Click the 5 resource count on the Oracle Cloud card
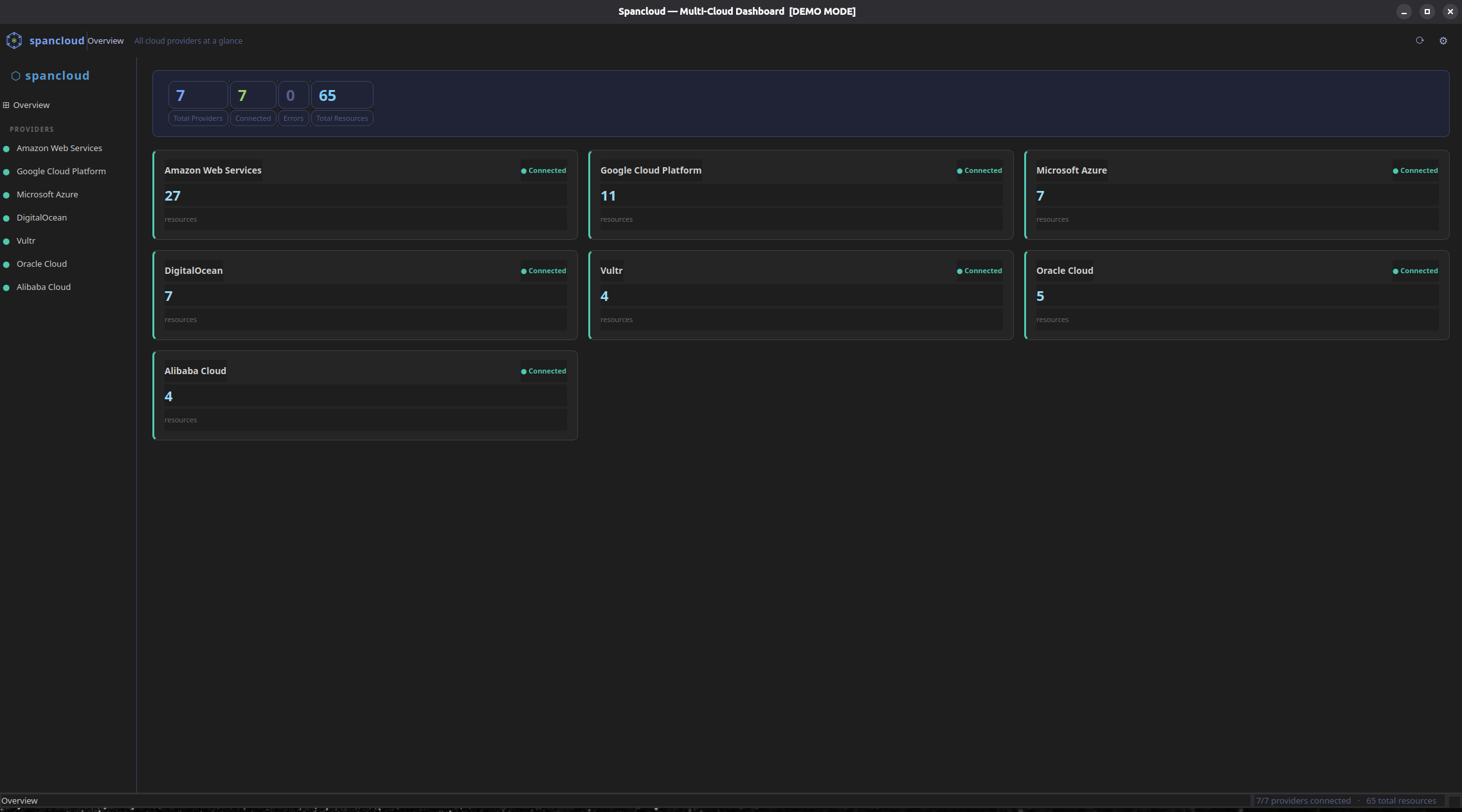The width and height of the screenshot is (1462, 812). tap(1040, 296)
